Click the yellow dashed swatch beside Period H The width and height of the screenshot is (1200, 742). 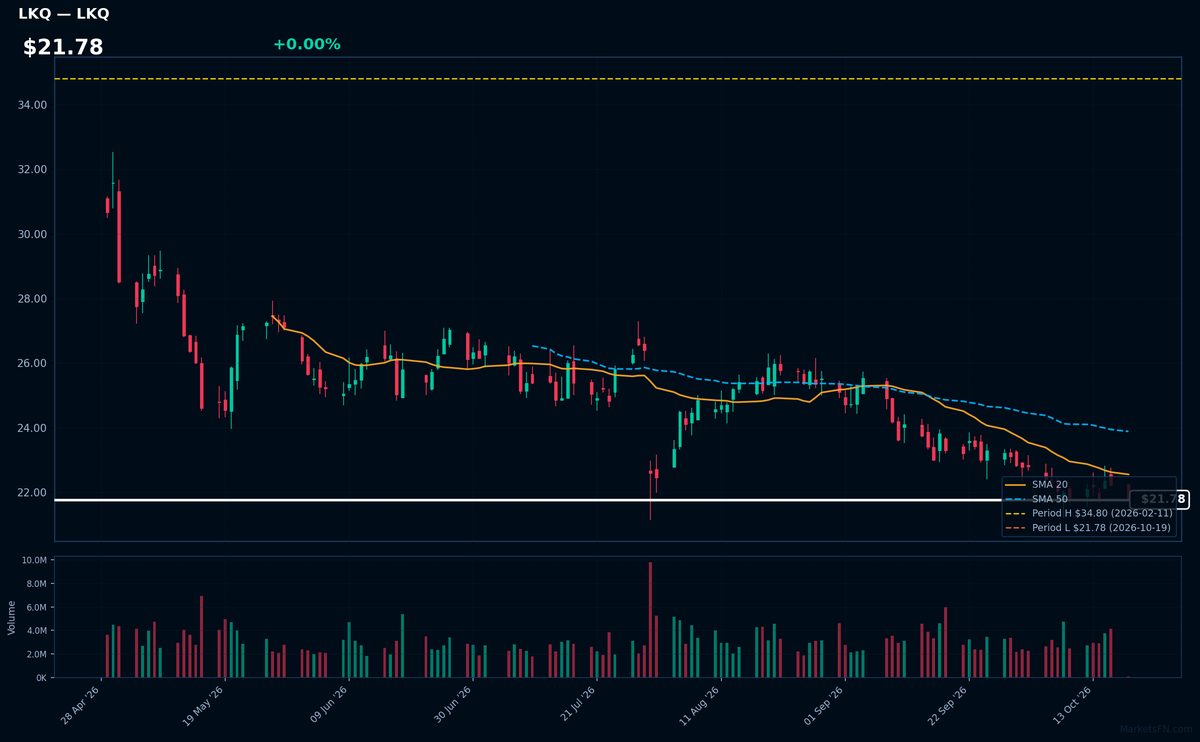pos(1016,513)
